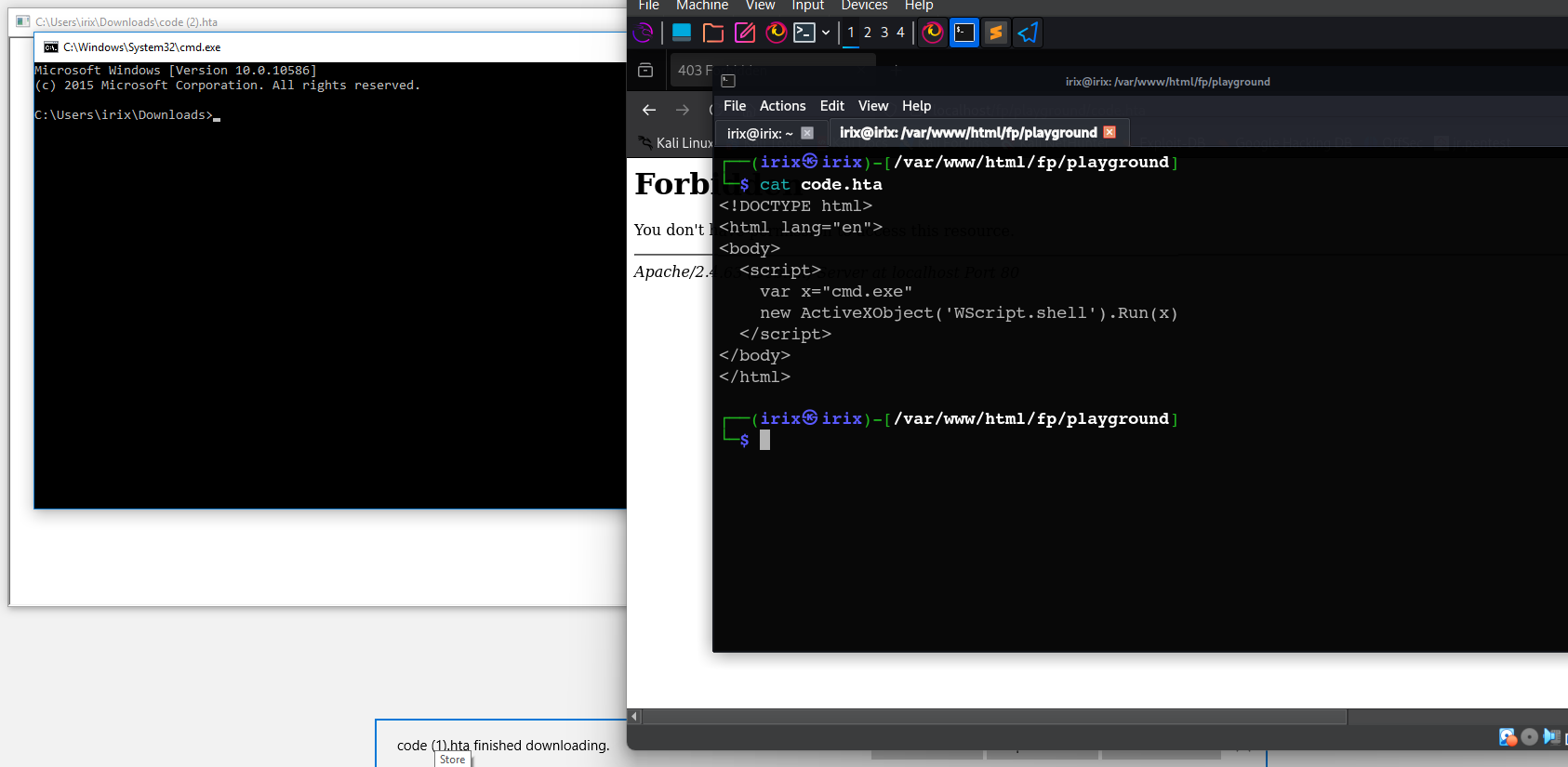
Task: Click the terminal window title icon
Action: [x=728, y=81]
